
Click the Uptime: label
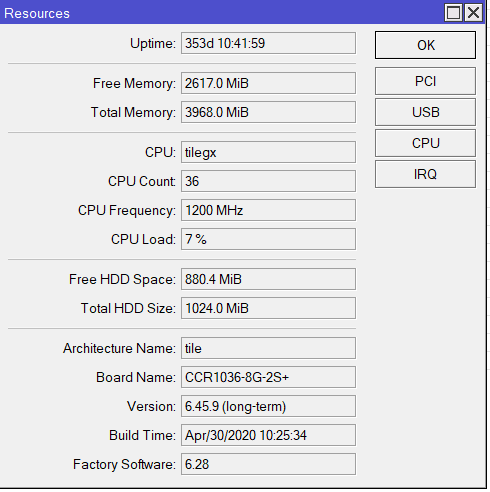(x=153, y=44)
